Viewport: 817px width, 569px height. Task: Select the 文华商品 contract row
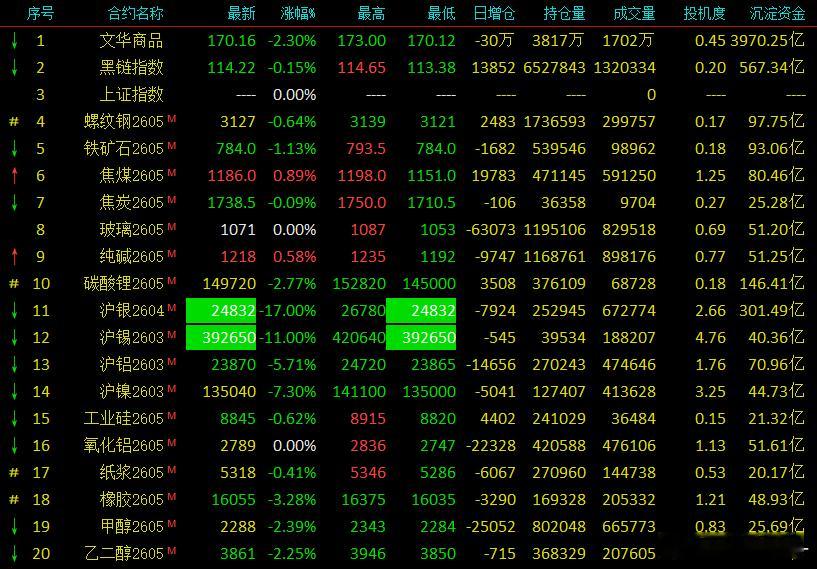click(408, 41)
